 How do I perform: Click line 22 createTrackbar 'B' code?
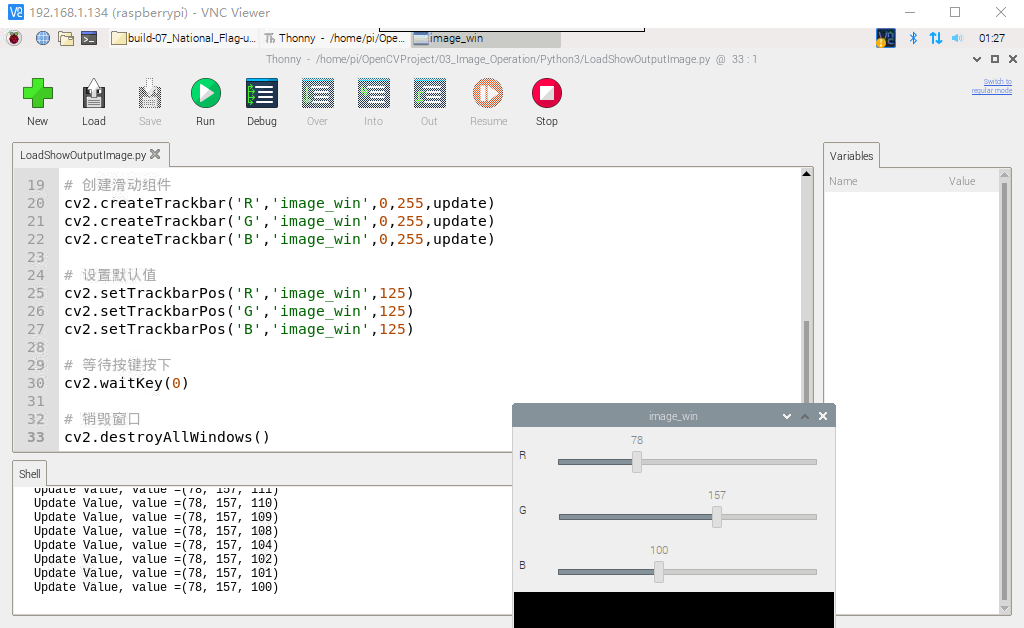click(279, 240)
